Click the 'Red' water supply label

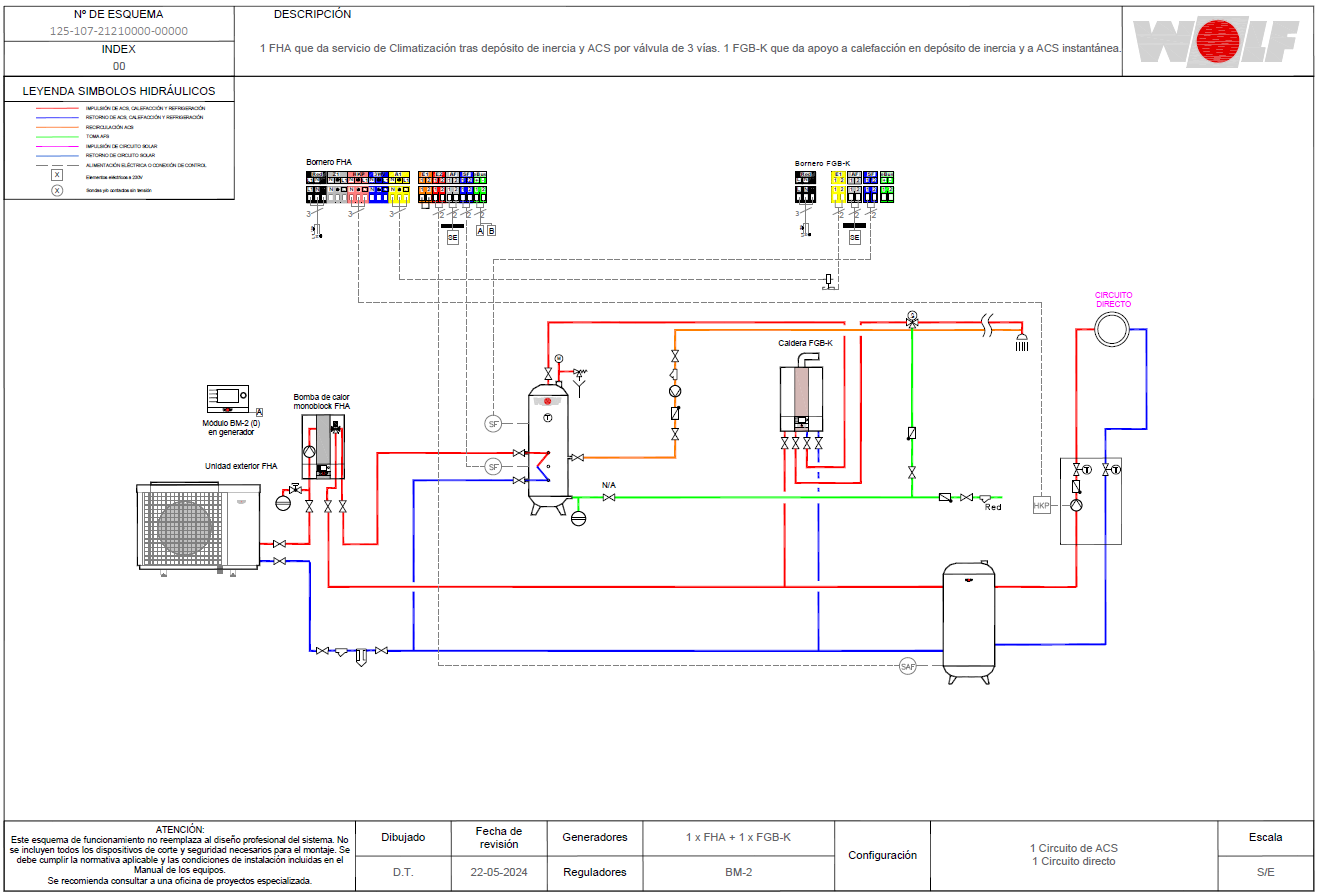pos(993,507)
